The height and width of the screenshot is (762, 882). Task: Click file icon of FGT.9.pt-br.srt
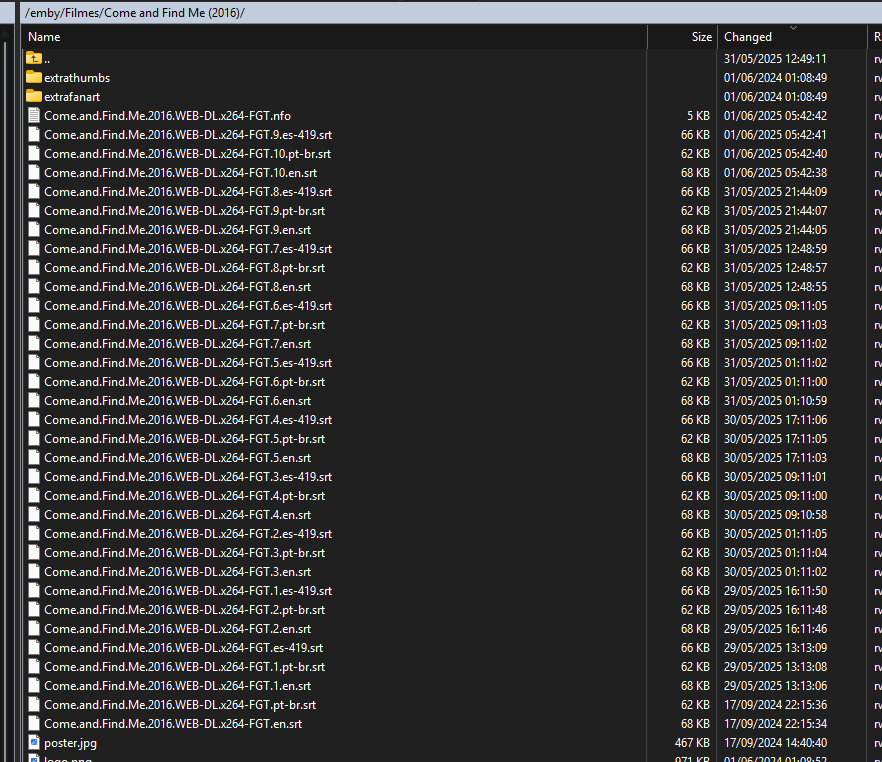34,211
